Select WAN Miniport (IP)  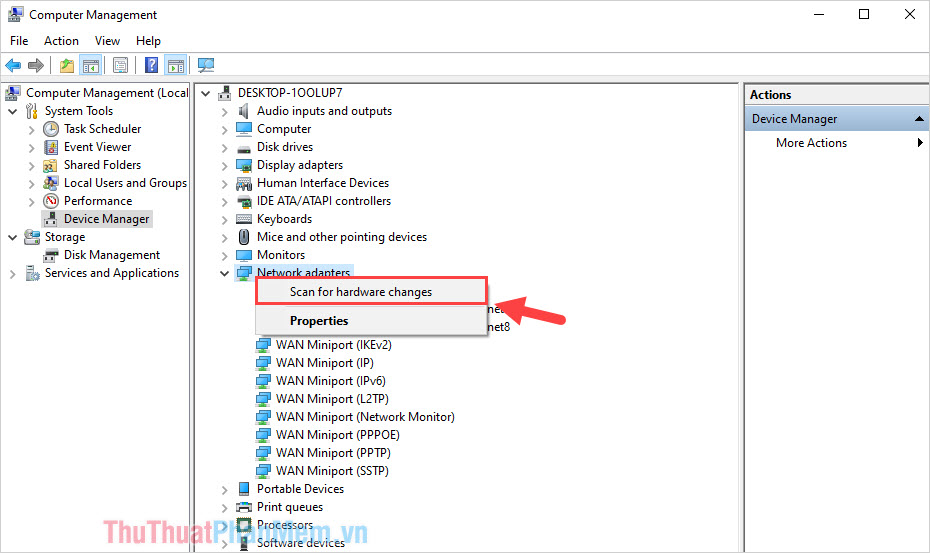[324, 363]
